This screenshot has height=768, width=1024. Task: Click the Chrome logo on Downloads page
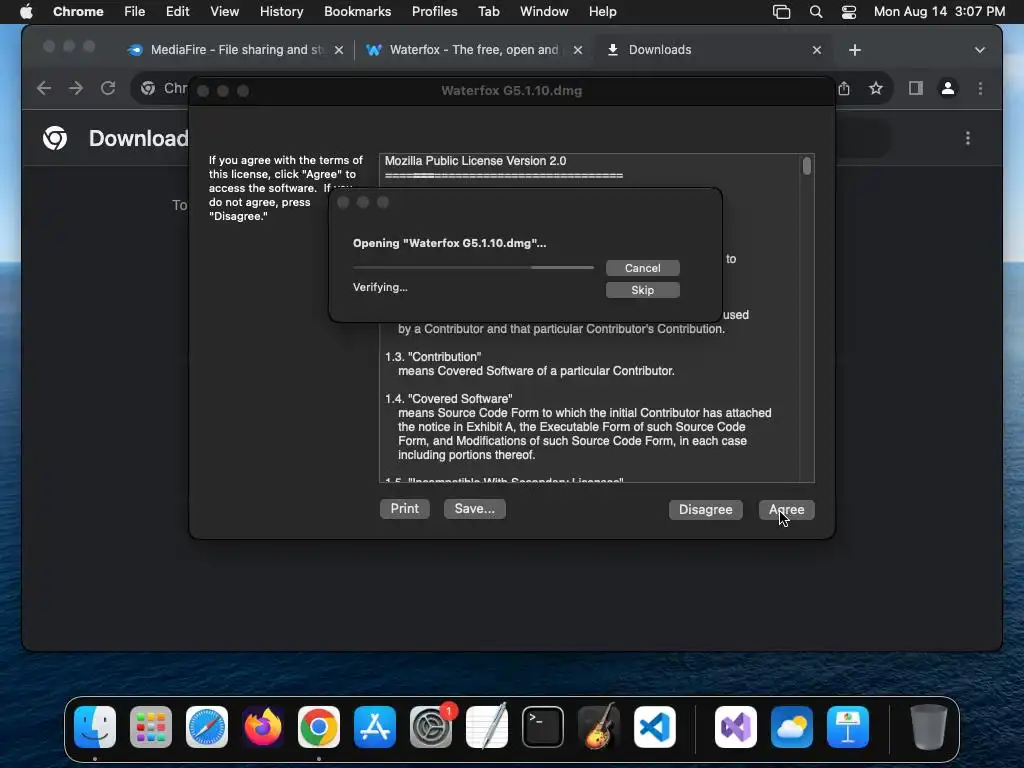pyautogui.click(x=55, y=138)
